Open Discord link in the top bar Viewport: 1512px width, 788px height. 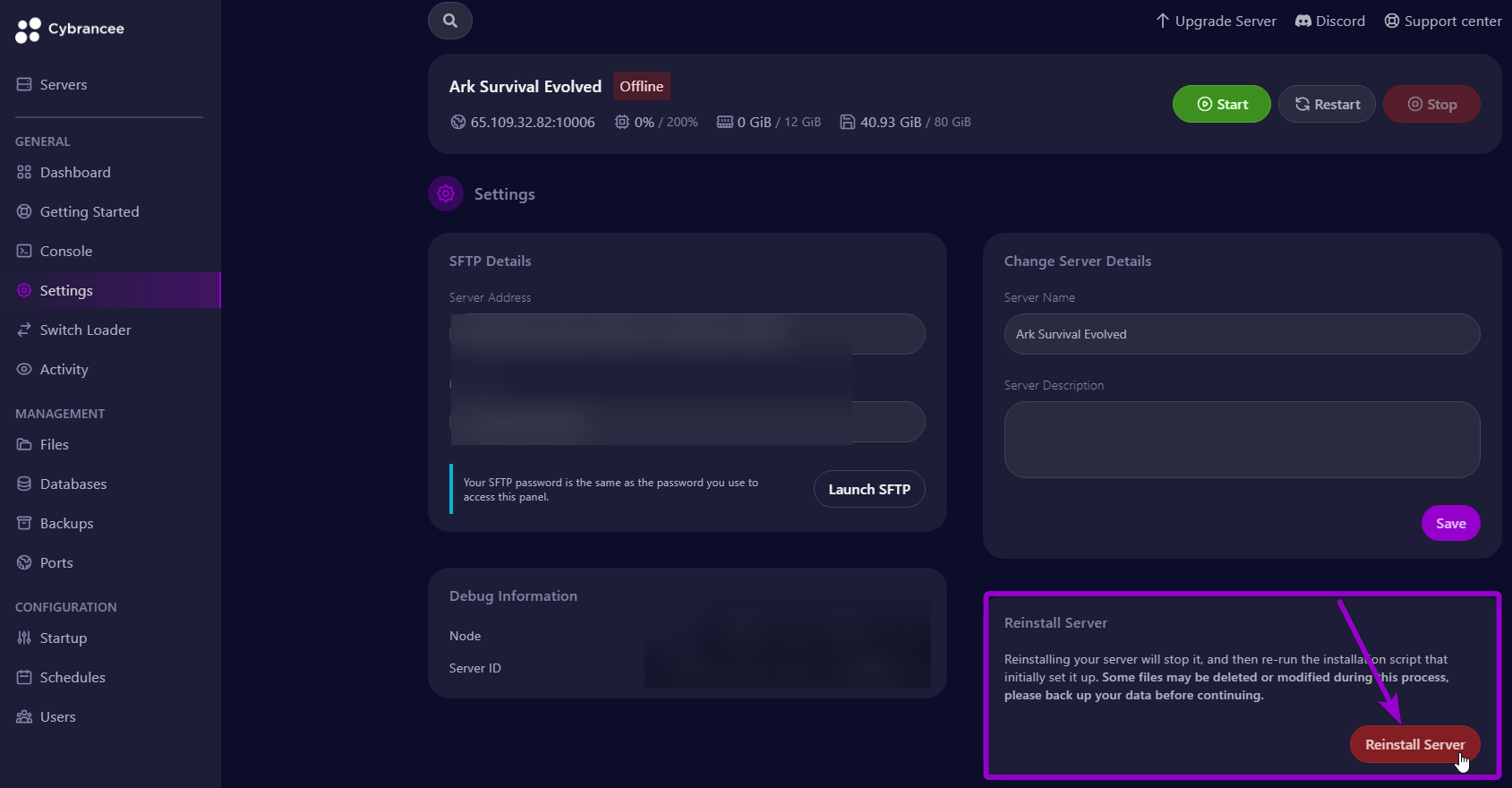(x=1330, y=21)
